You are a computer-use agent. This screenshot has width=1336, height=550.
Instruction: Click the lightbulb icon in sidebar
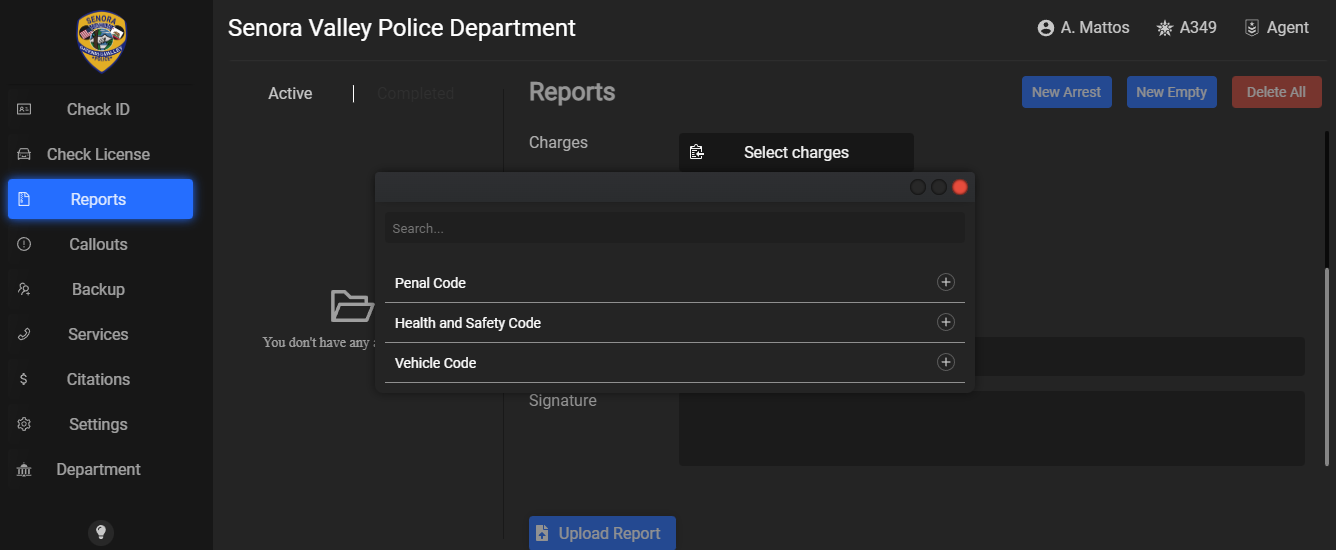pos(101,532)
